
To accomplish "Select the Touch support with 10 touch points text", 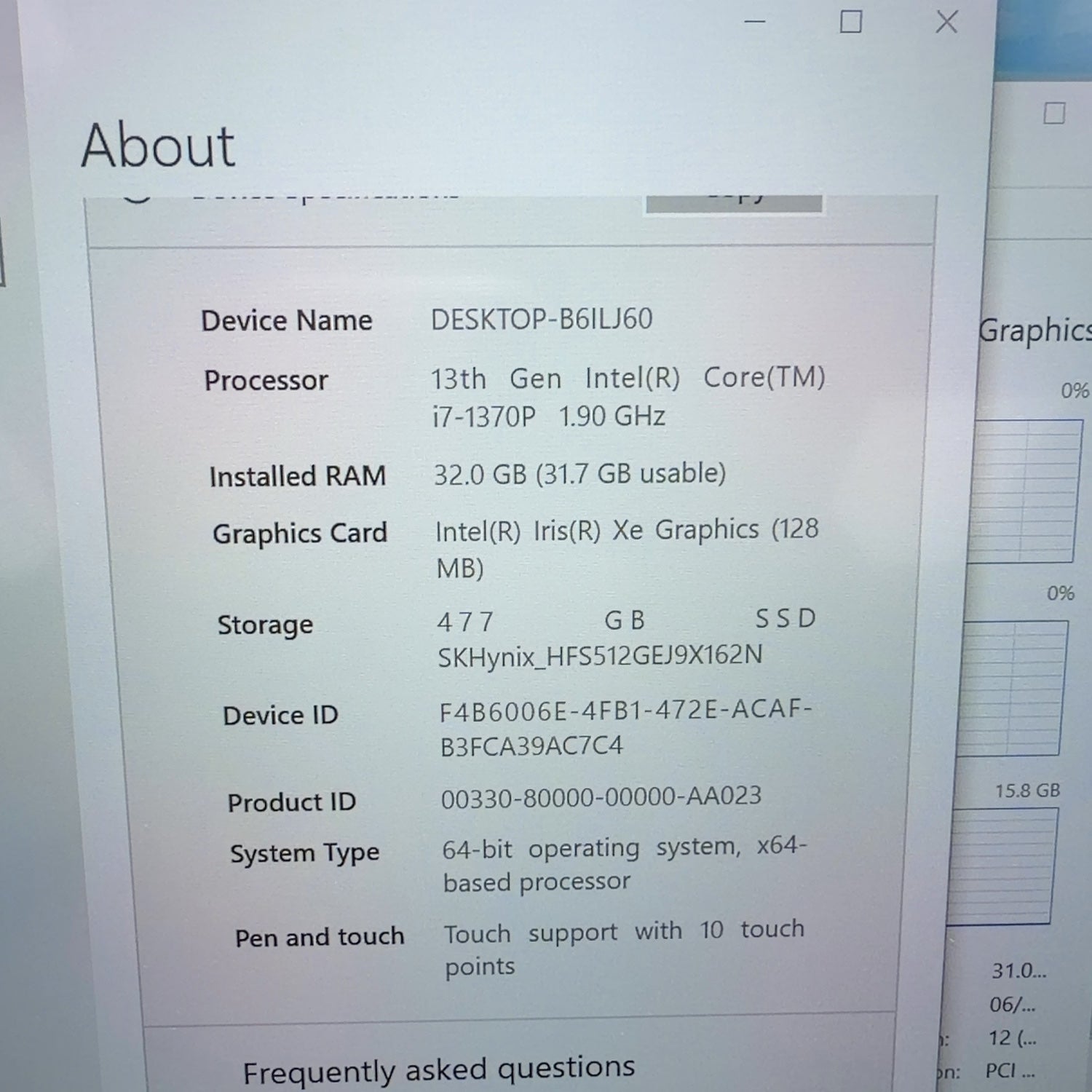I will [x=625, y=948].
